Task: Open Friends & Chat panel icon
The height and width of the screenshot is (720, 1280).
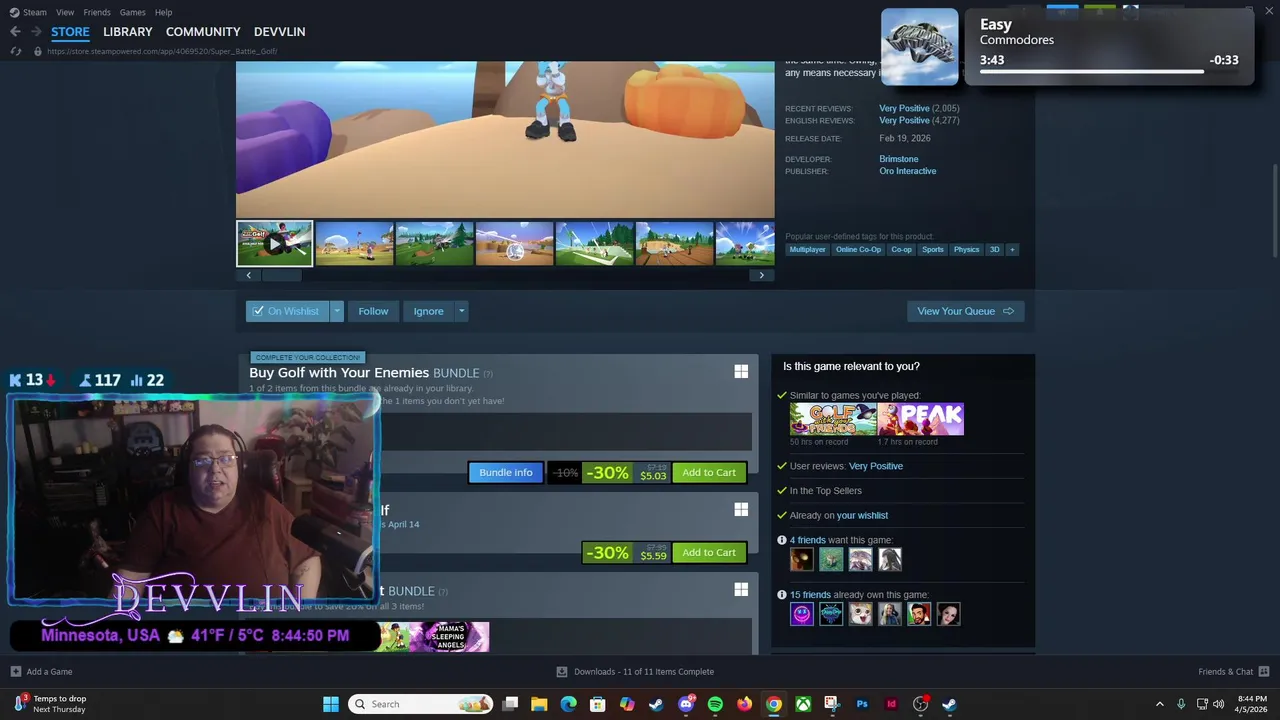Action: coord(1264,672)
